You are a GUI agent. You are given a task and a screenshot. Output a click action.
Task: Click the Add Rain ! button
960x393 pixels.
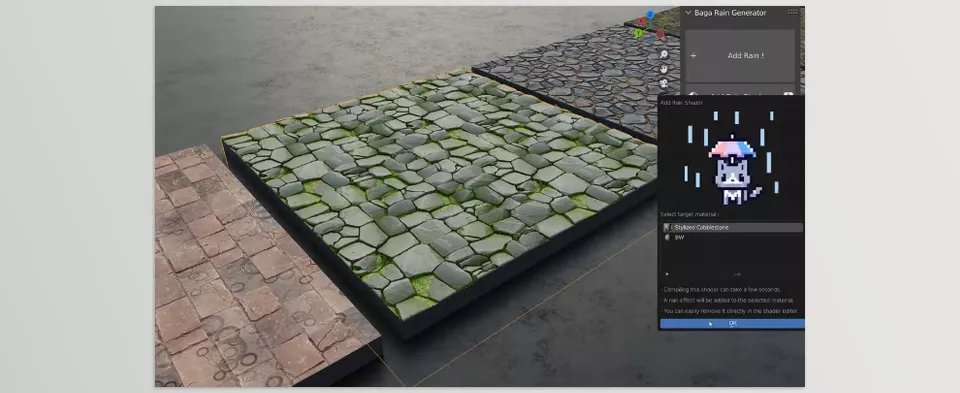pos(740,56)
